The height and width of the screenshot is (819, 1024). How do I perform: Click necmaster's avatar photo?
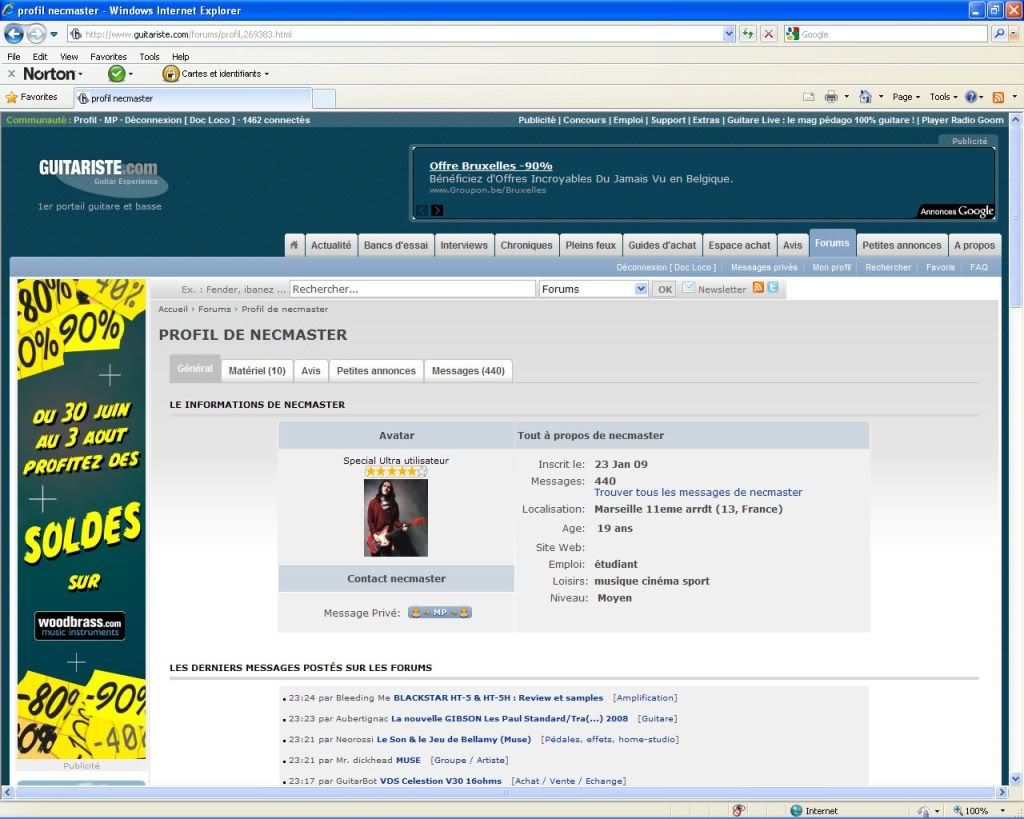pyautogui.click(x=396, y=517)
